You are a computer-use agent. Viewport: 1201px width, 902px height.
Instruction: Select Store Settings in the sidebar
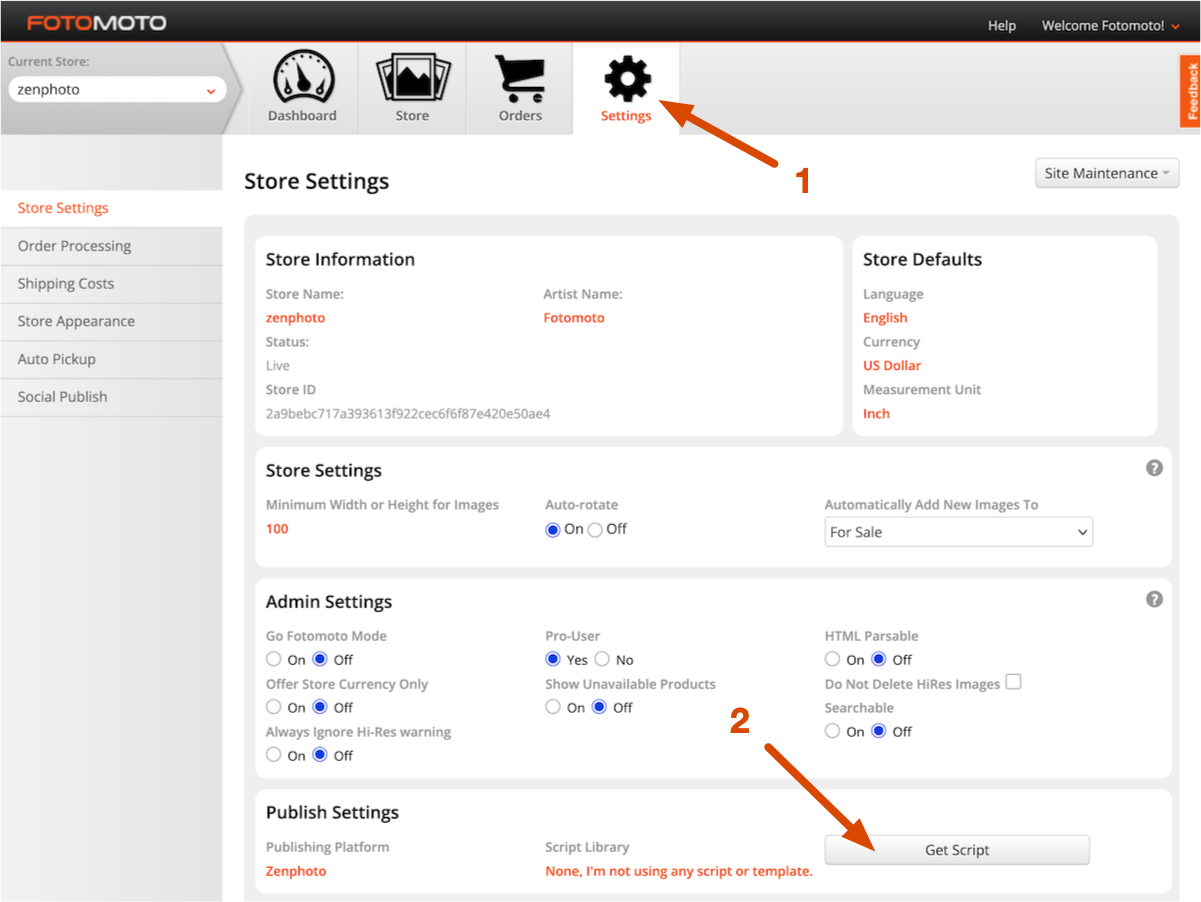pos(111,208)
